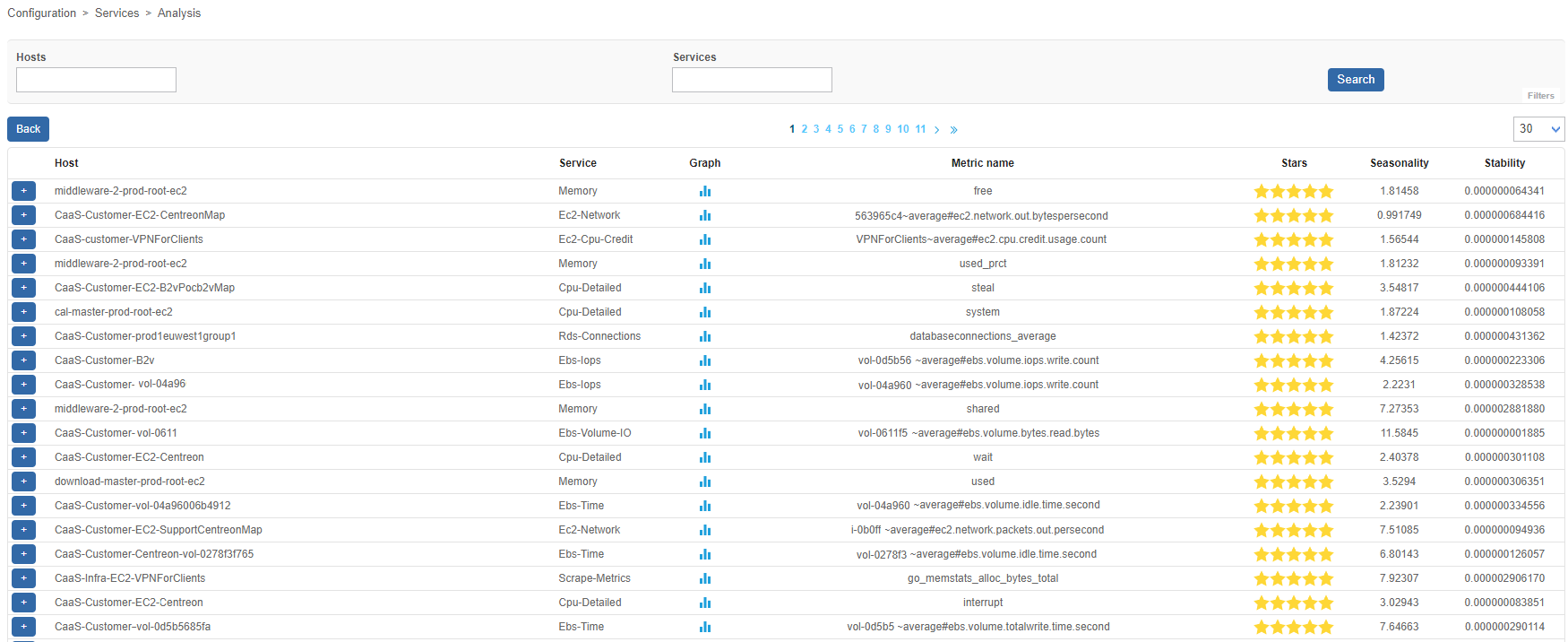Open the rows-per-page dropdown showing 30
The image size is (1568, 642).
pyautogui.click(x=1538, y=129)
